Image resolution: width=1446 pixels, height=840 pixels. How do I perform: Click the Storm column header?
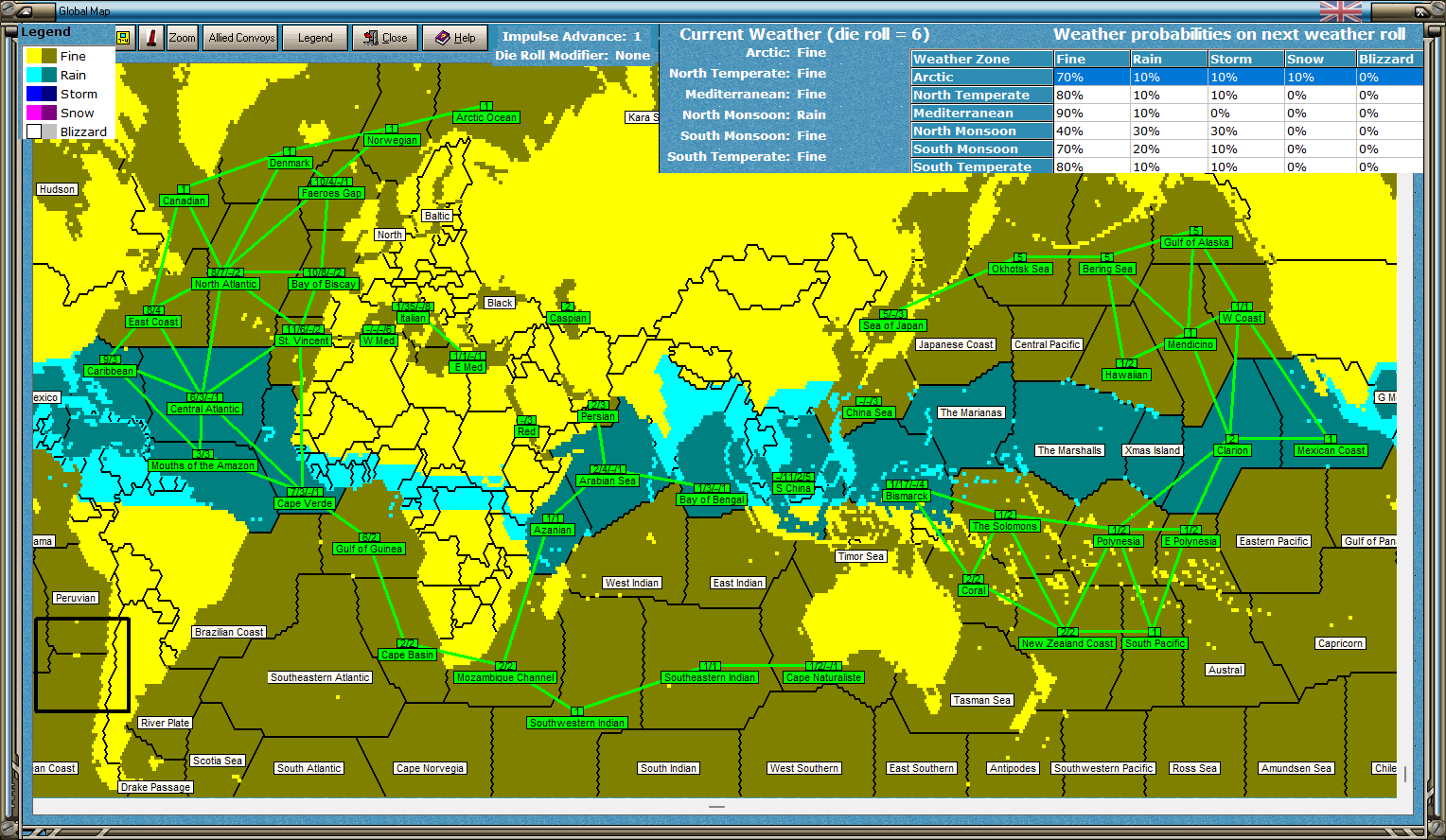click(1245, 59)
